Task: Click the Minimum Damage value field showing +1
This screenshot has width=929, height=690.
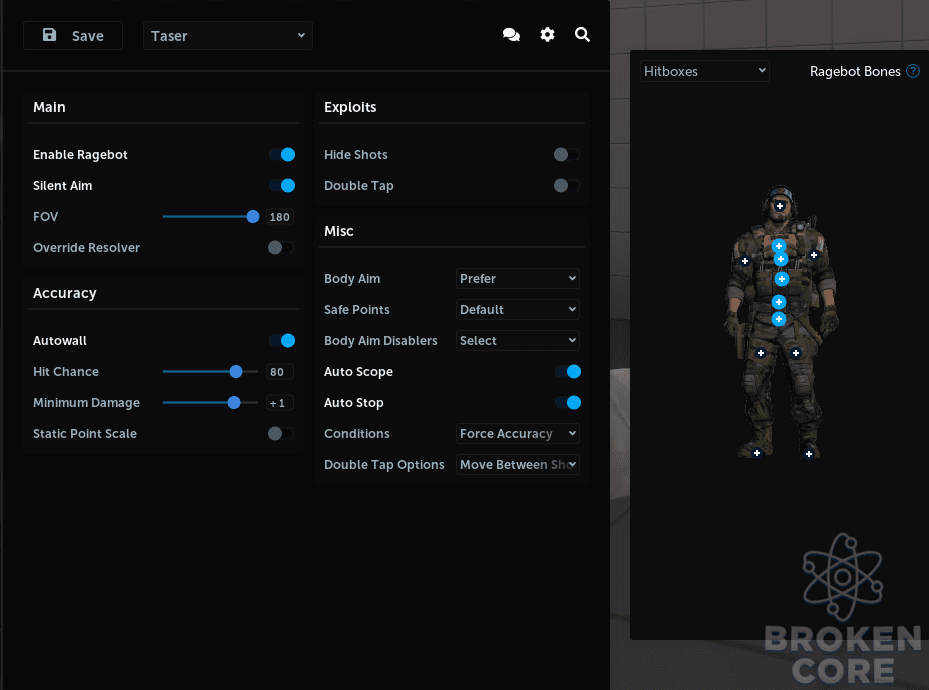Action: click(x=280, y=403)
